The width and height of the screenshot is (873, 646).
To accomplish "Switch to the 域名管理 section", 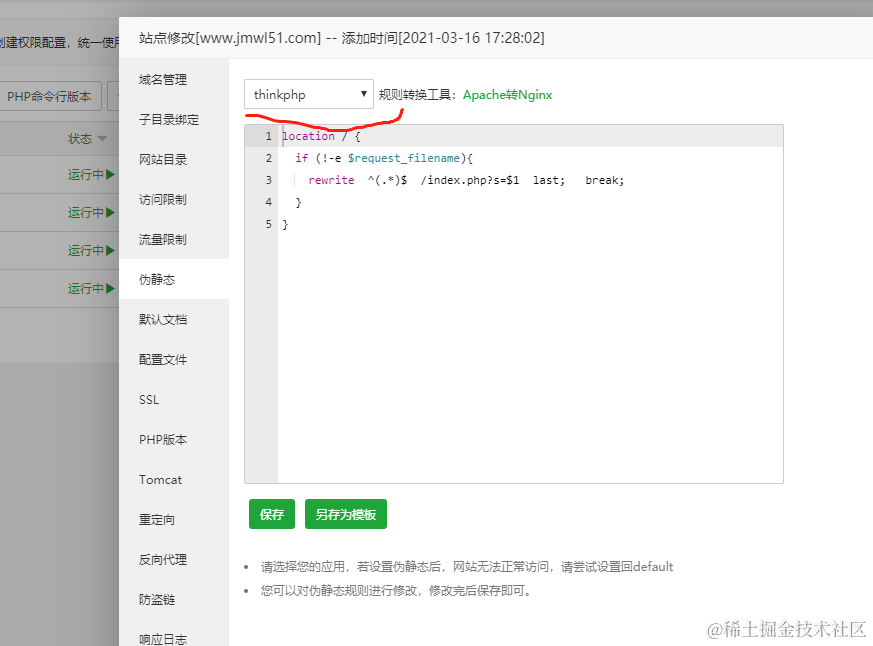I will click(x=163, y=79).
